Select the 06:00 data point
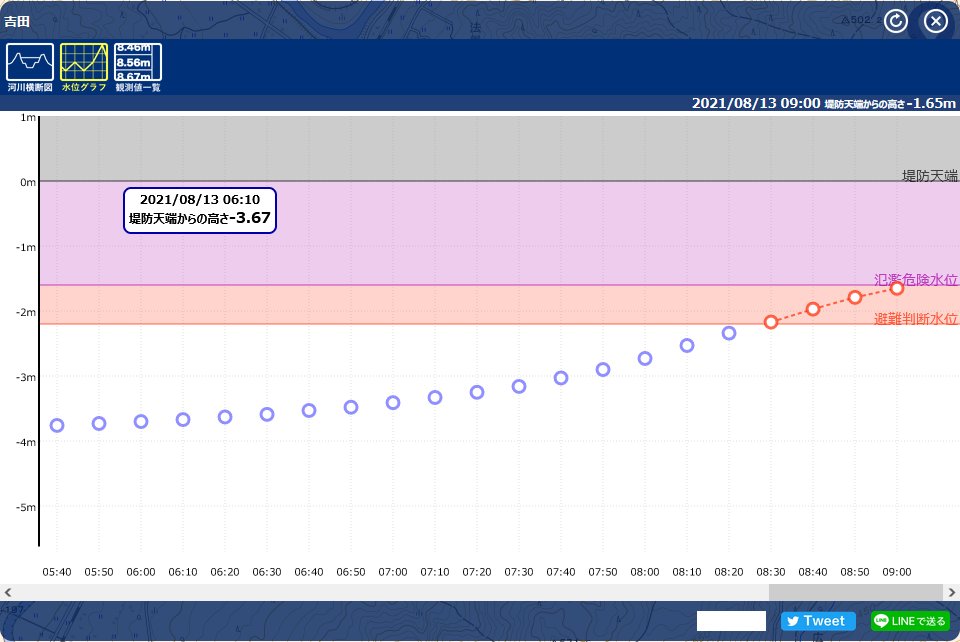This screenshot has width=960, height=642. coord(141,422)
